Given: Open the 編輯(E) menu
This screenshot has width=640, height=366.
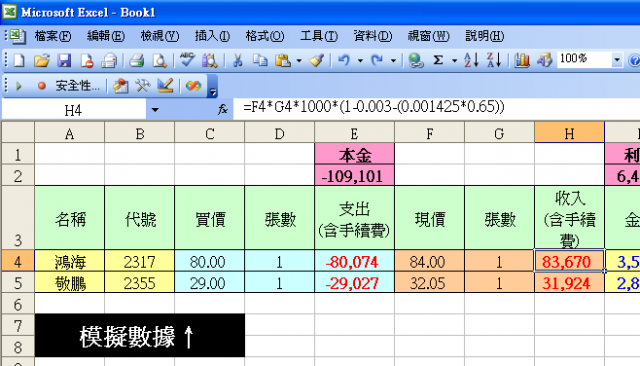Looking at the screenshot, I should (x=106, y=36).
